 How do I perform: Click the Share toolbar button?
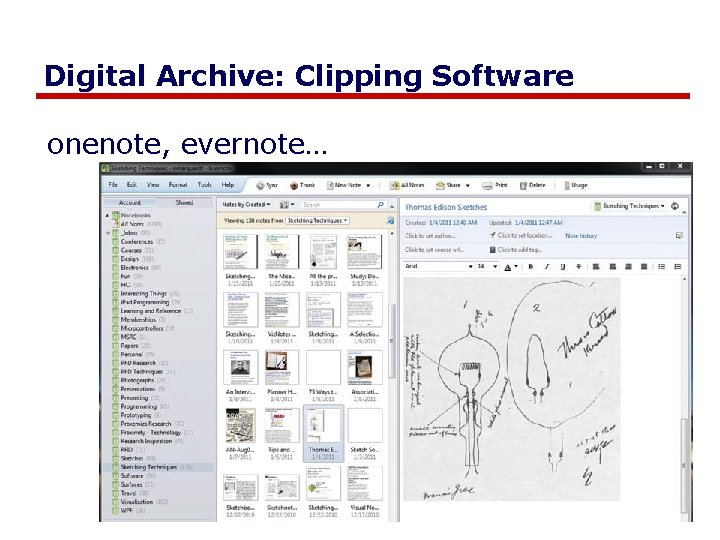coord(448,186)
